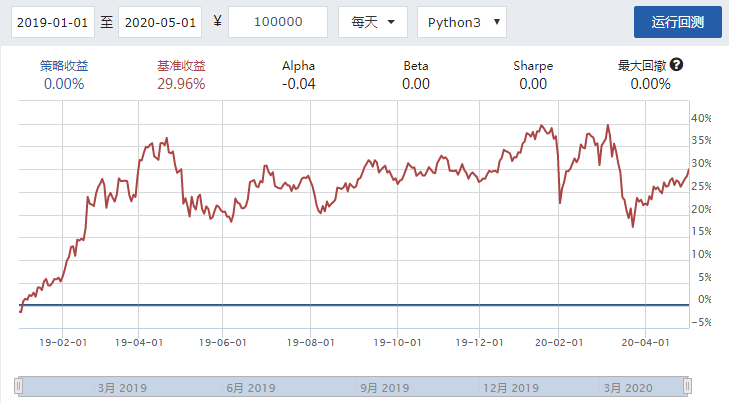Screen dimensions: 729x403
Task: Run the backtest with 运行回测 button
Action: pos(677,21)
